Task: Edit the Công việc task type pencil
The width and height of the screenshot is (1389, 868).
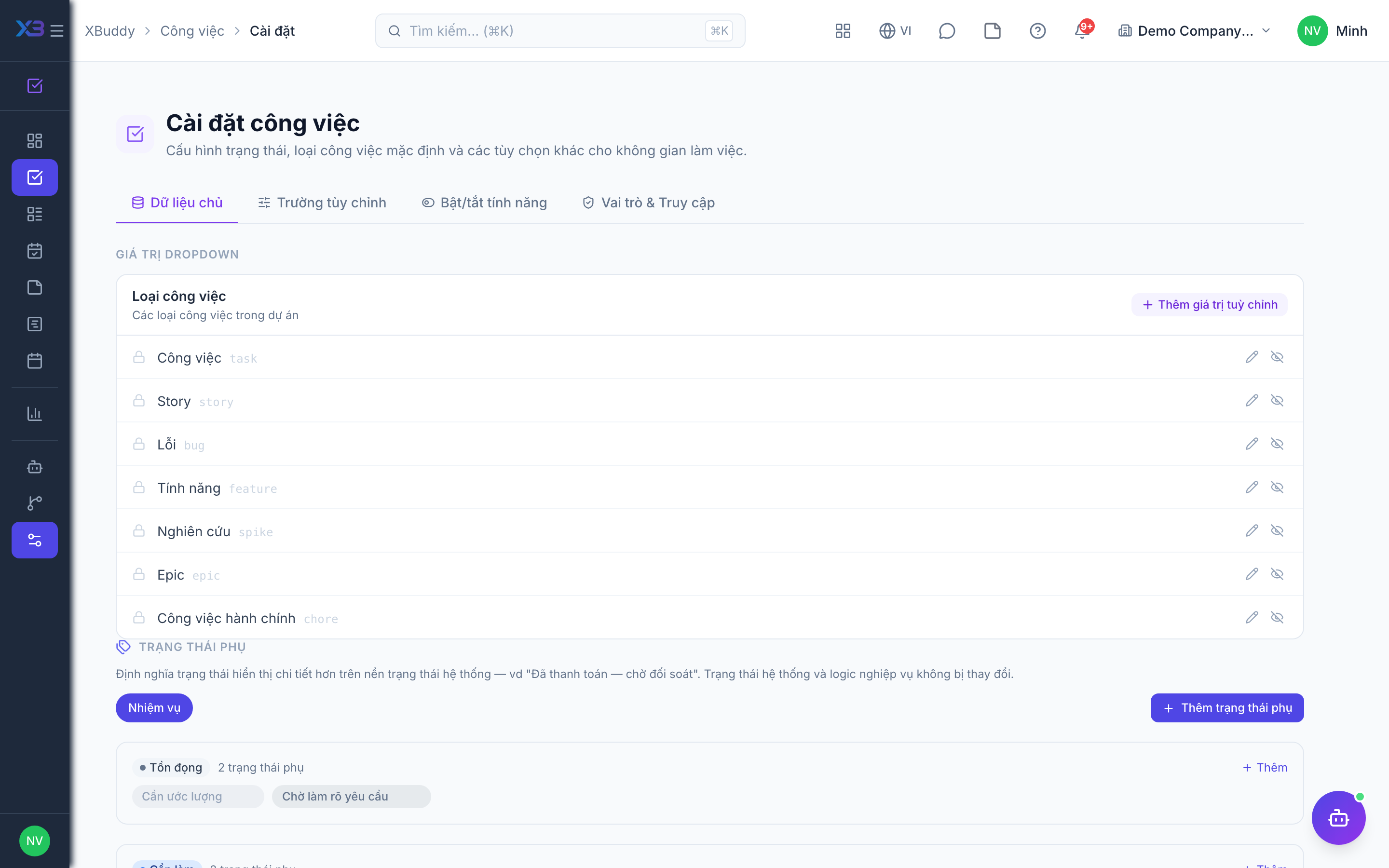Action: tap(1252, 357)
